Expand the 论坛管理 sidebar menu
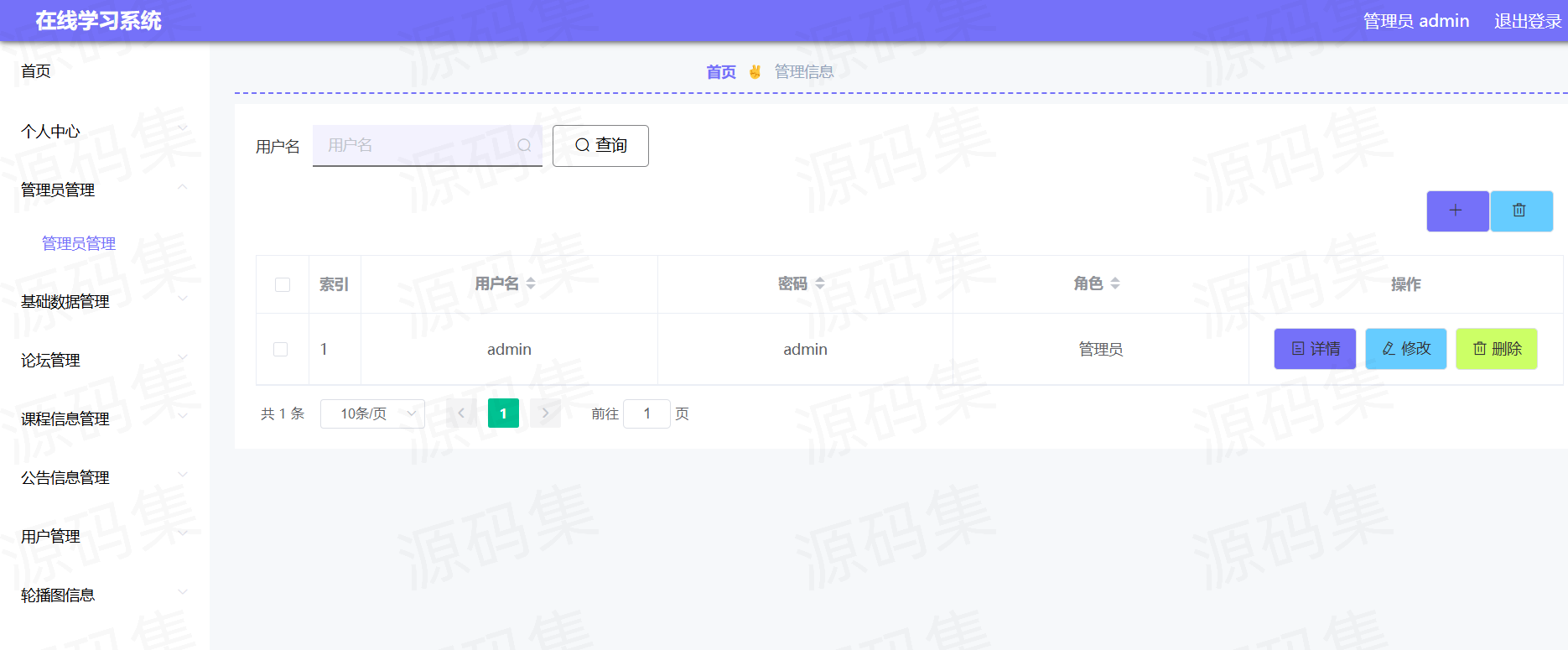This screenshot has width=1568, height=650. coord(105,360)
